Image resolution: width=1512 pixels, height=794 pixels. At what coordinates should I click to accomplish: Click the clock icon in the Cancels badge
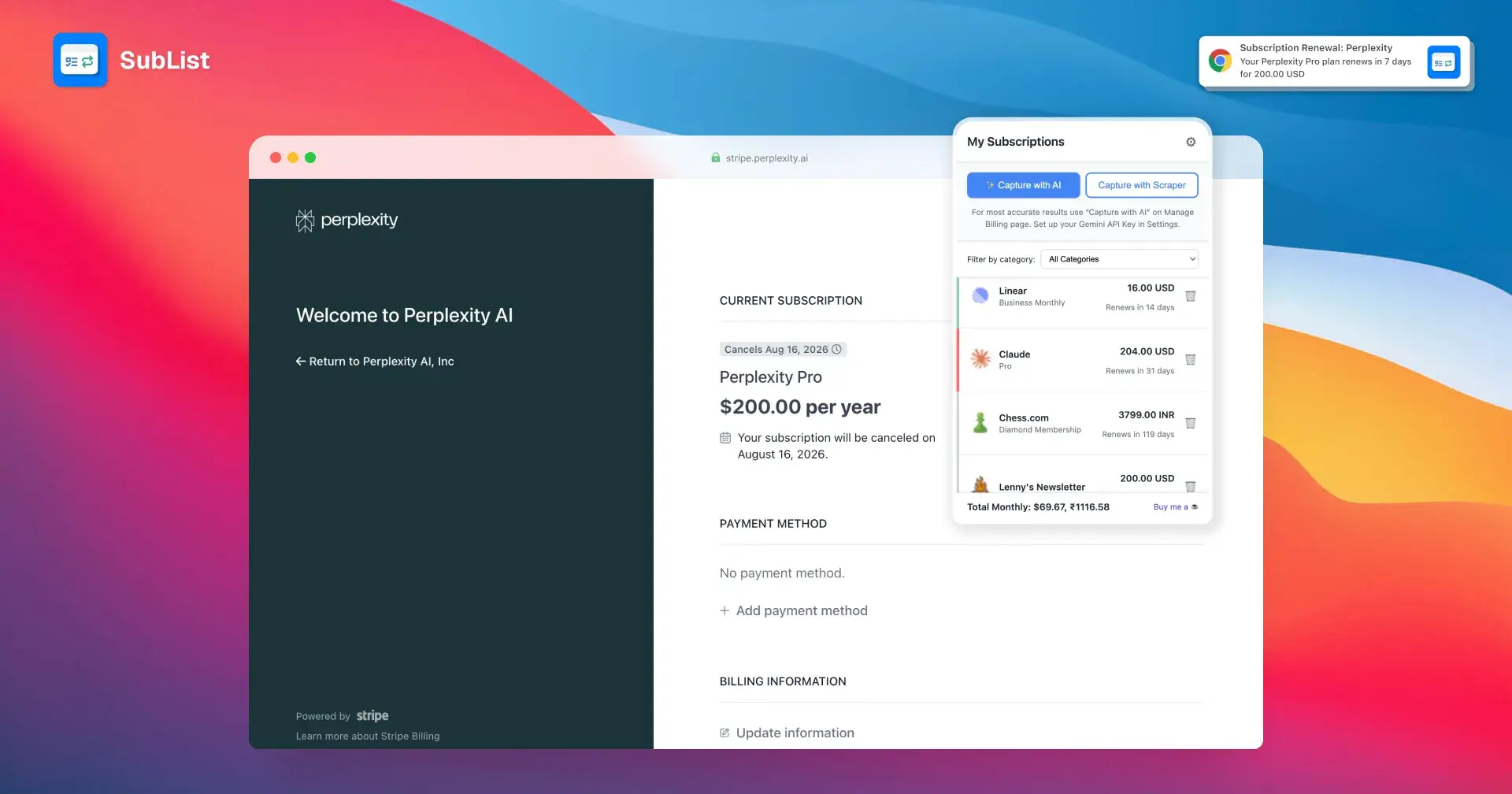(837, 349)
